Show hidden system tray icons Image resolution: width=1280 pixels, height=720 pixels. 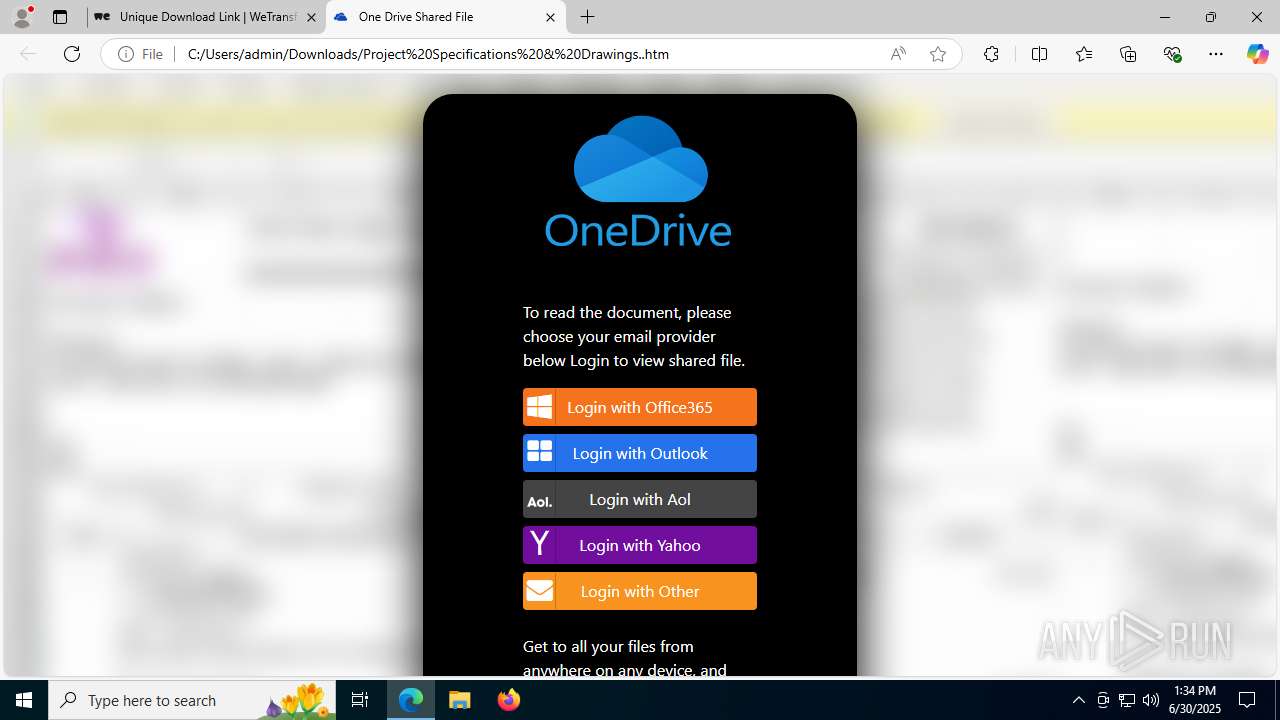1078,700
